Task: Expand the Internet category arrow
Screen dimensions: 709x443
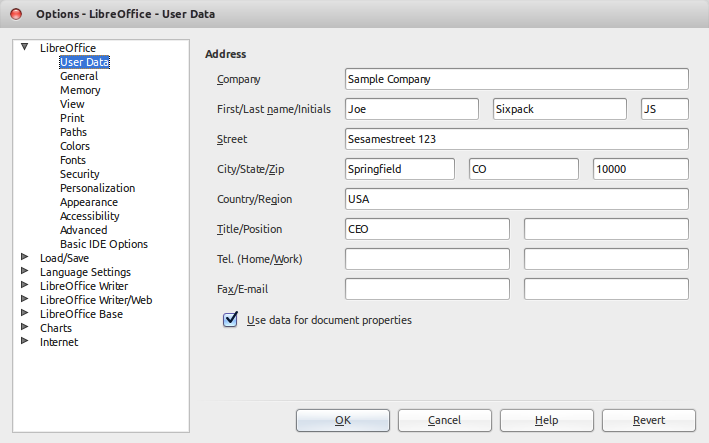Action: coord(25,341)
